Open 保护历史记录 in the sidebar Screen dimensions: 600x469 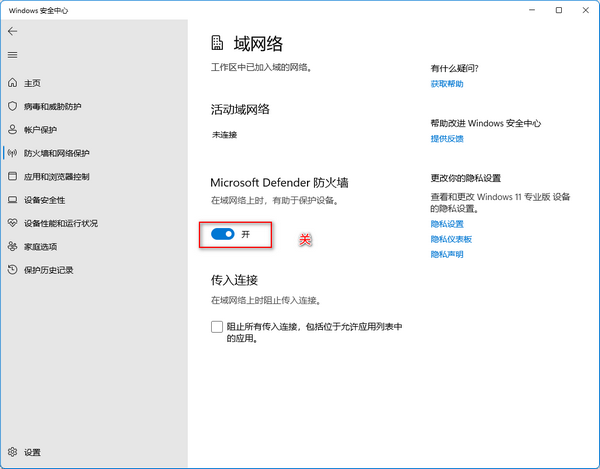click(x=49, y=270)
